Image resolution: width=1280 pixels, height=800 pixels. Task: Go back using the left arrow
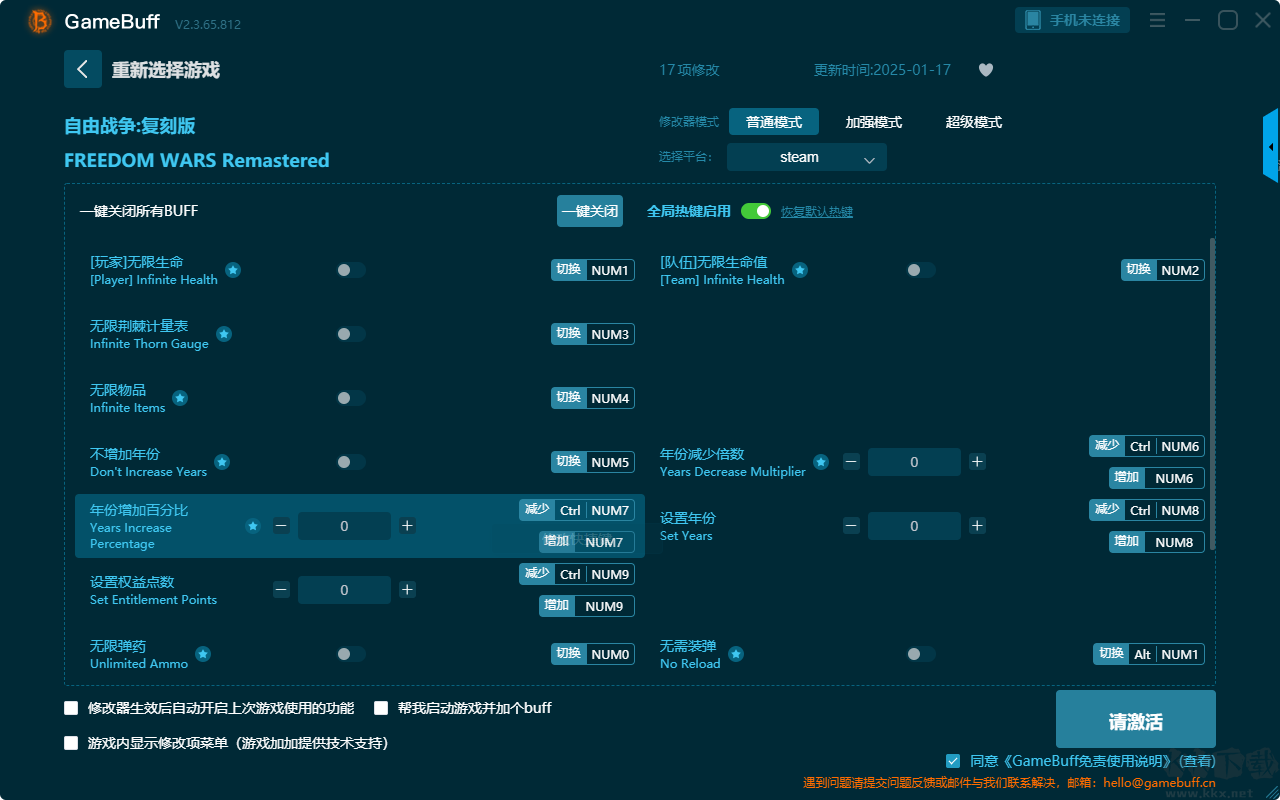pyautogui.click(x=83, y=69)
